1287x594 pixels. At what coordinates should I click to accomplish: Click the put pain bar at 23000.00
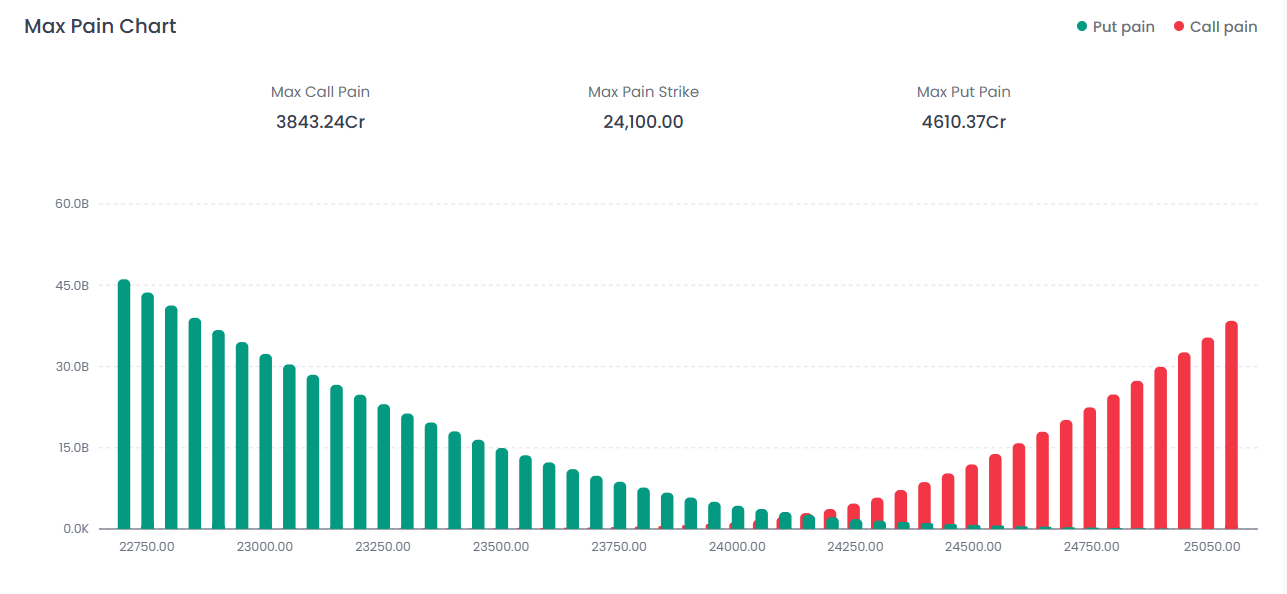265,441
